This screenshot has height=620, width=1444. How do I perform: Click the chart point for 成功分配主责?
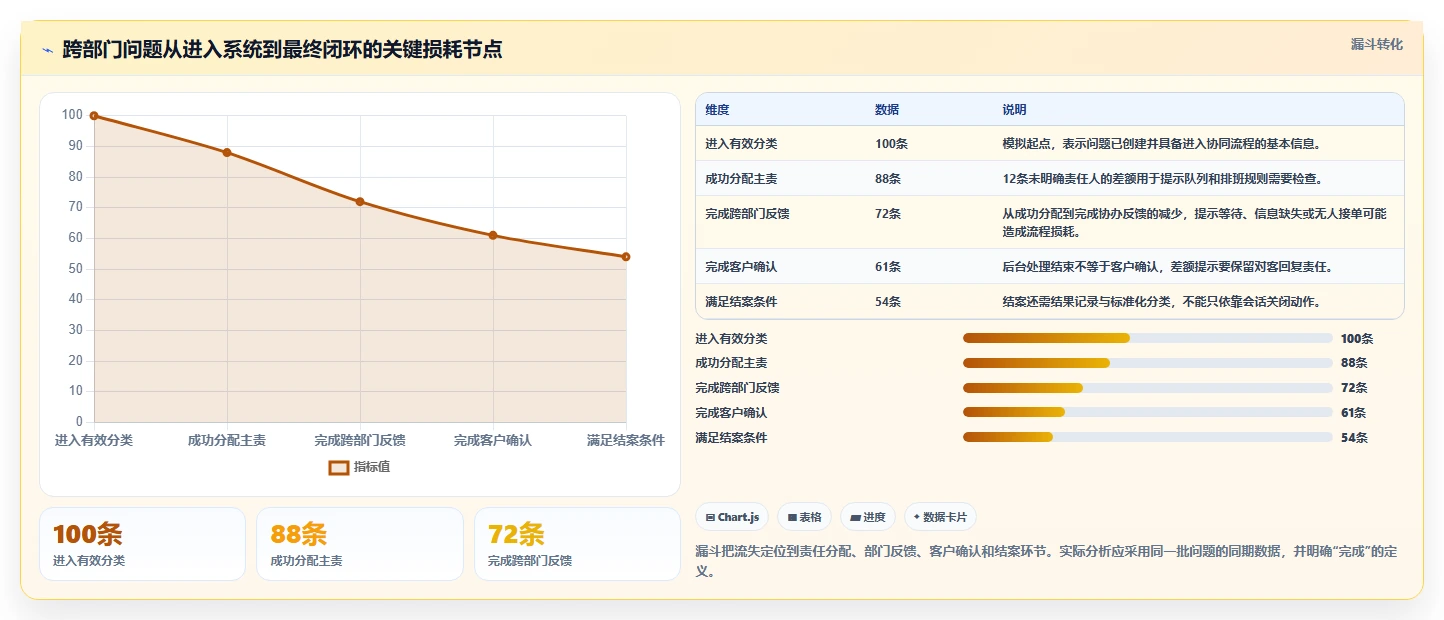[x=227, y=153]
